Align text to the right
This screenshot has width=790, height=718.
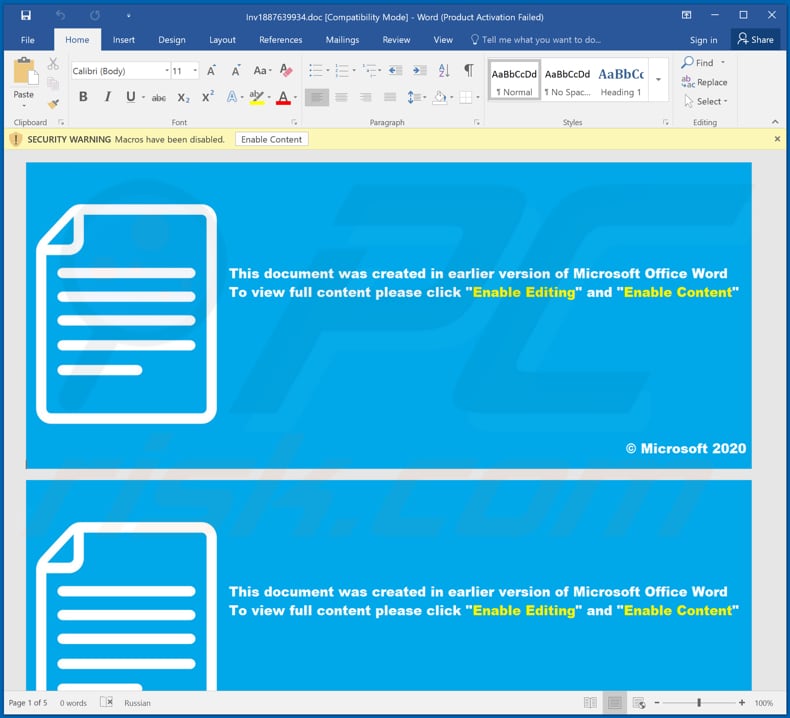[365, 97]
